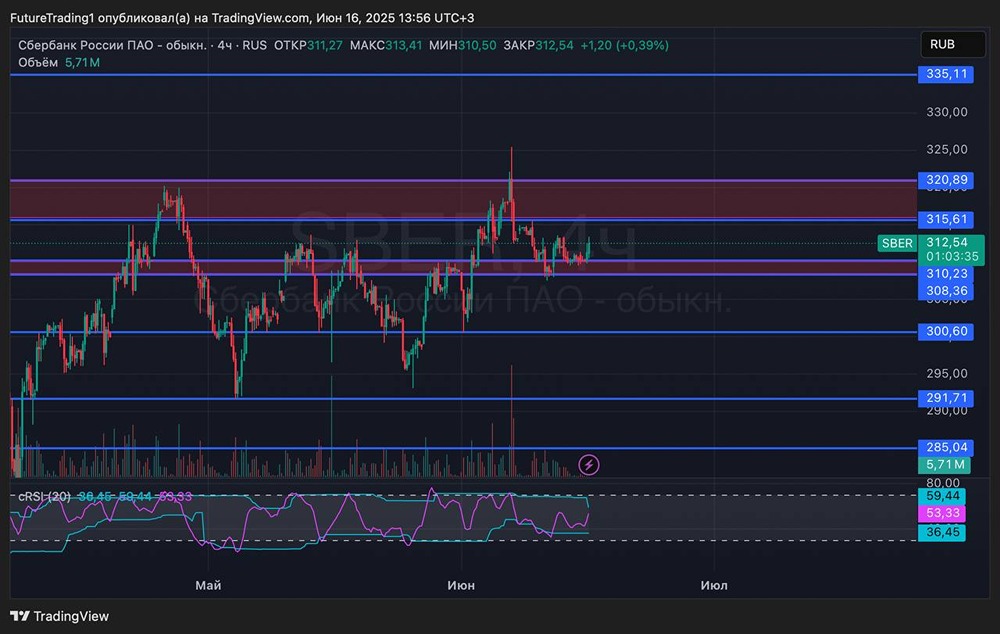Screen dimensions: 1000x634
Task: Click the 325,00 price axis tick
Action: (946, 150)
